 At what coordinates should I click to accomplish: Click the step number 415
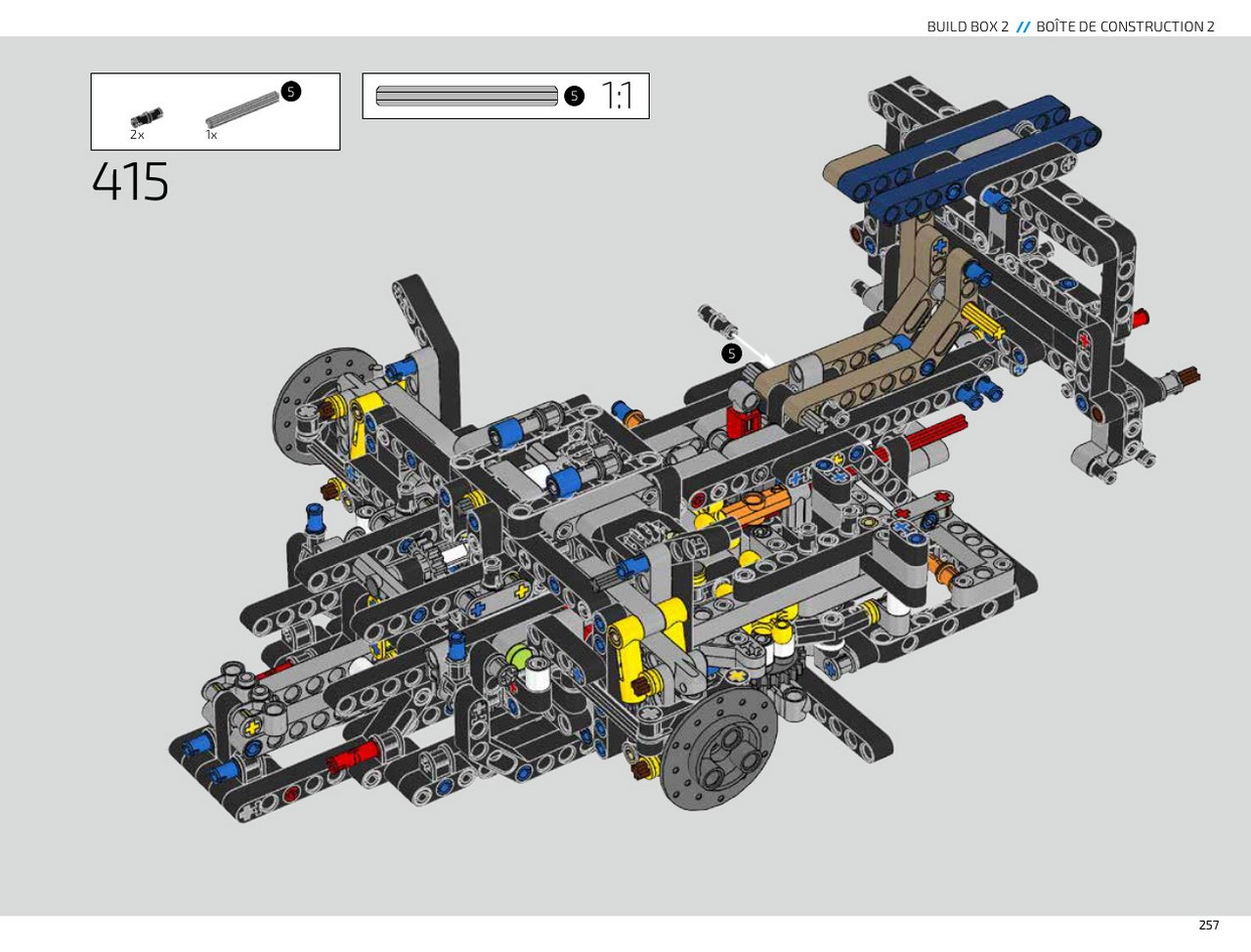130,182
